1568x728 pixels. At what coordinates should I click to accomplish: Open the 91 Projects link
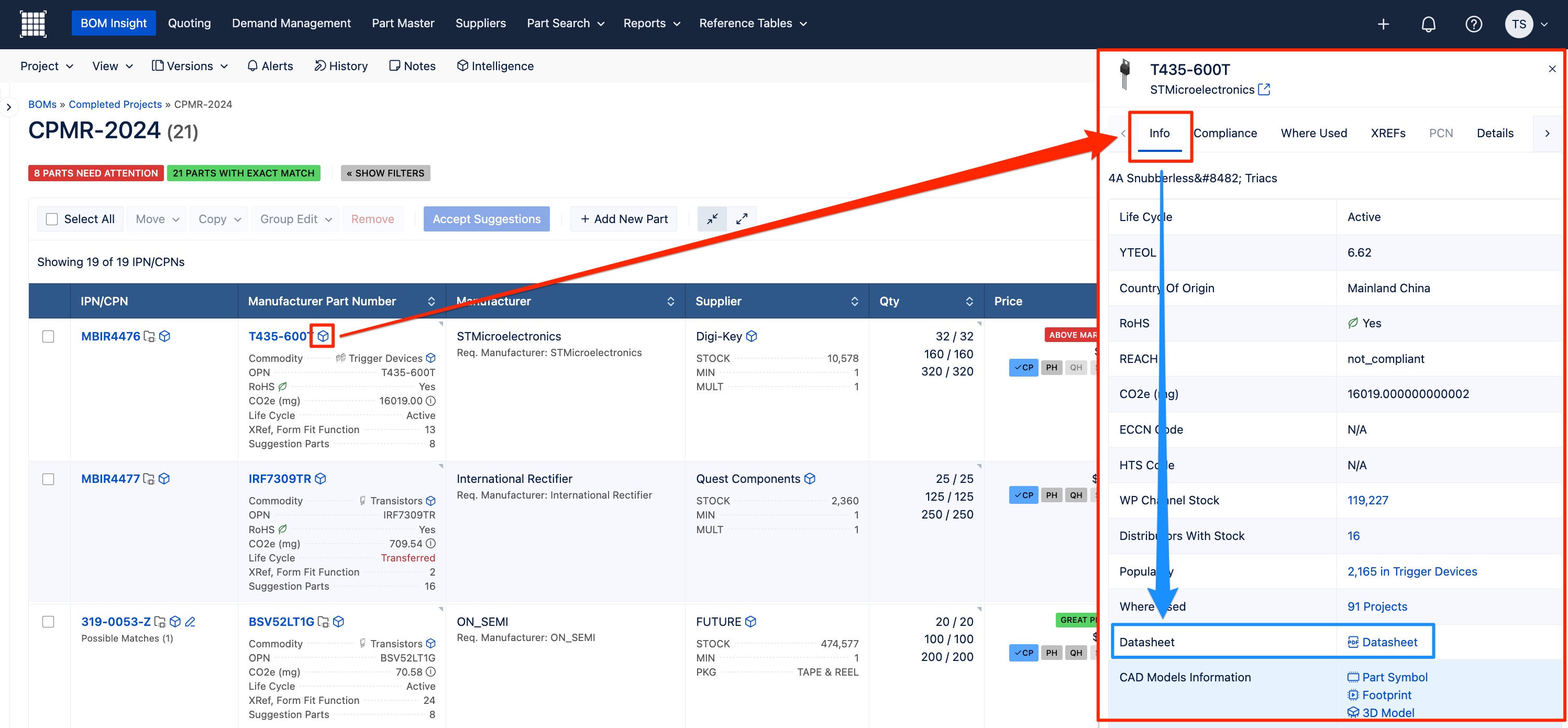point(1377,606)
